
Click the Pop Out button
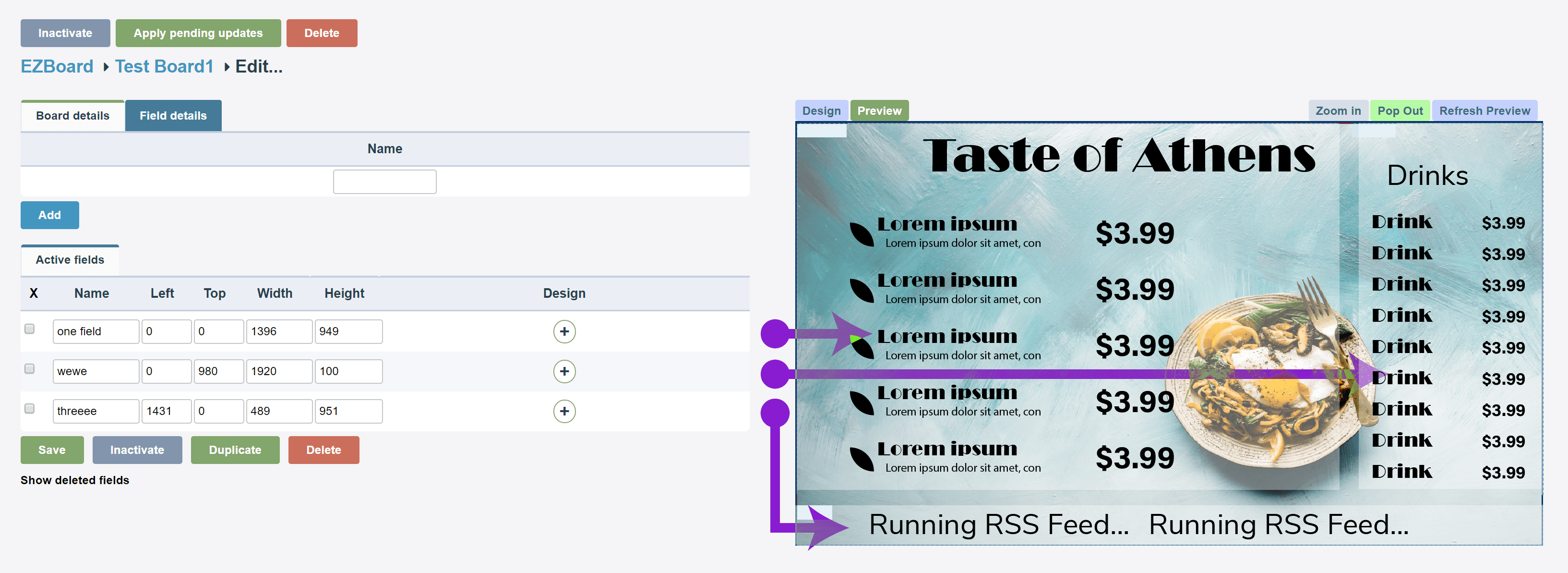(1400, 111)
